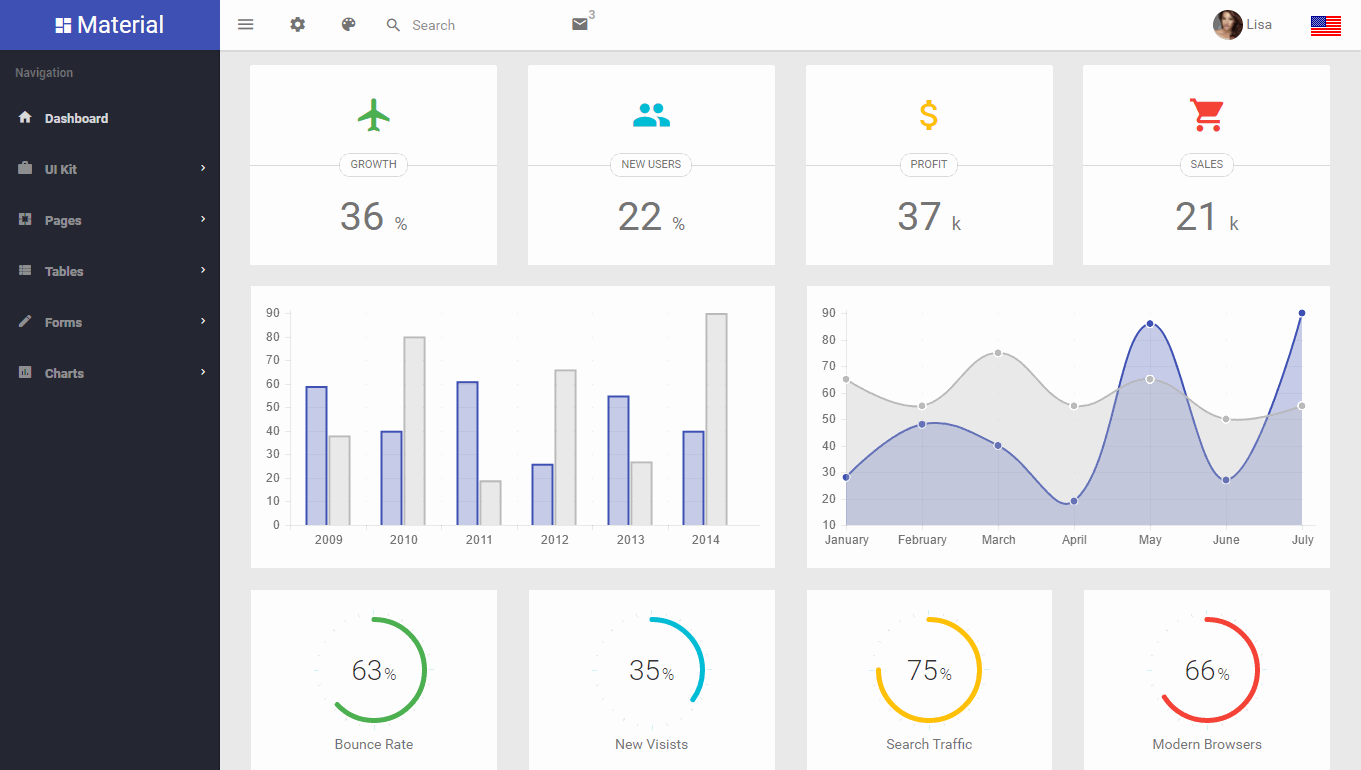Screen dimensions: 1361x770
Task: Click the airplane icon on the Growth card
Action: (x=373, y=113)
